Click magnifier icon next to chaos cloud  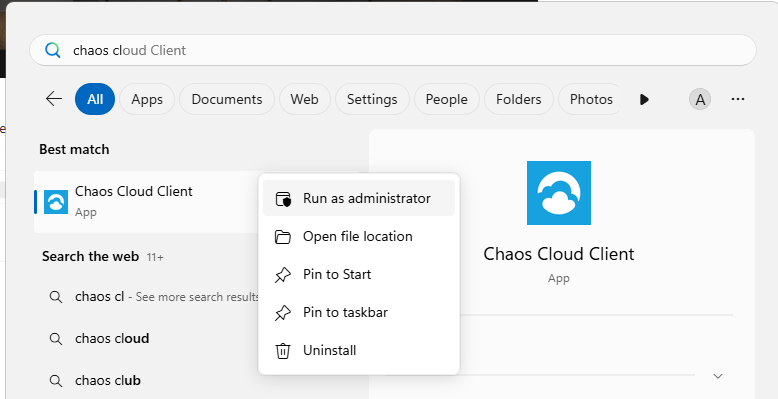pos(56,339)
